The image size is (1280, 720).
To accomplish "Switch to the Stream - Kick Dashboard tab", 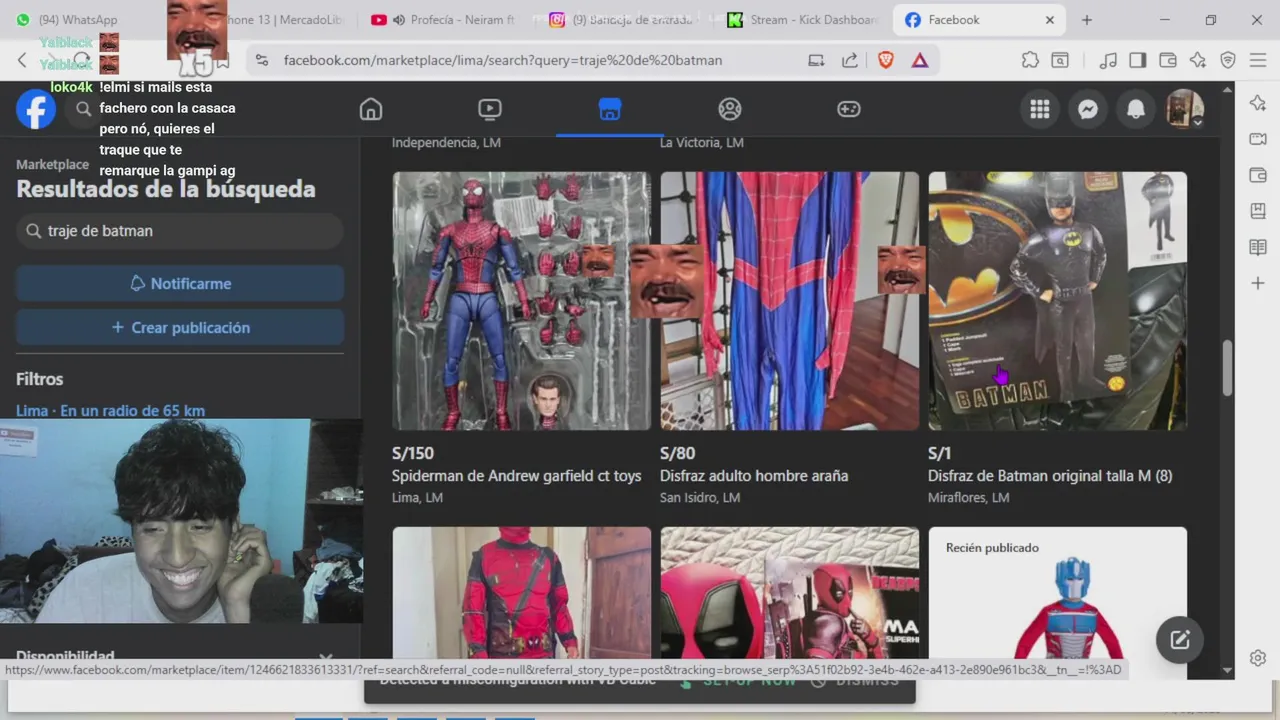I will coord(803,20).
